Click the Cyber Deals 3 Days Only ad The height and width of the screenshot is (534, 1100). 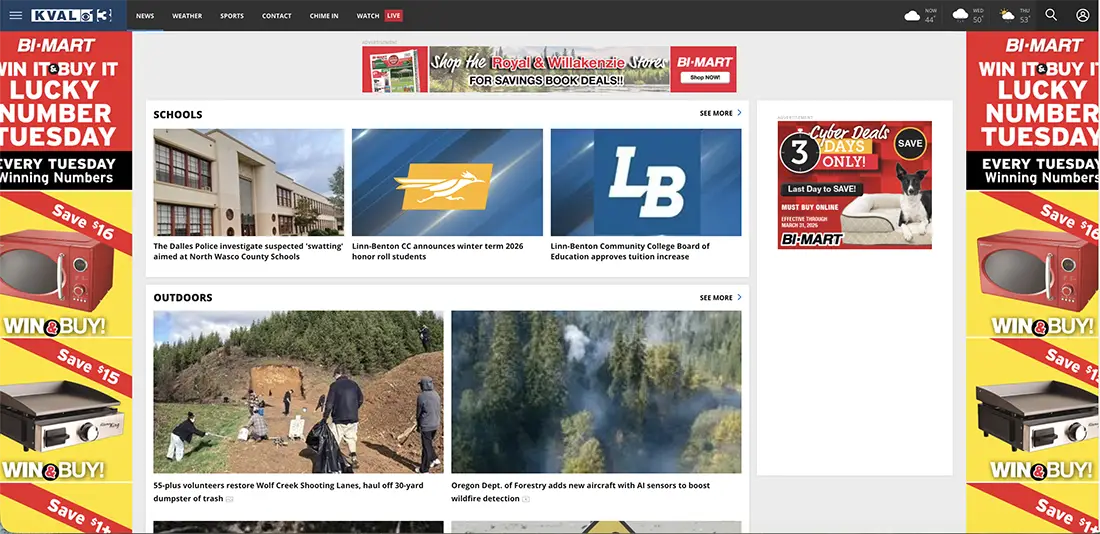[854, 185]
